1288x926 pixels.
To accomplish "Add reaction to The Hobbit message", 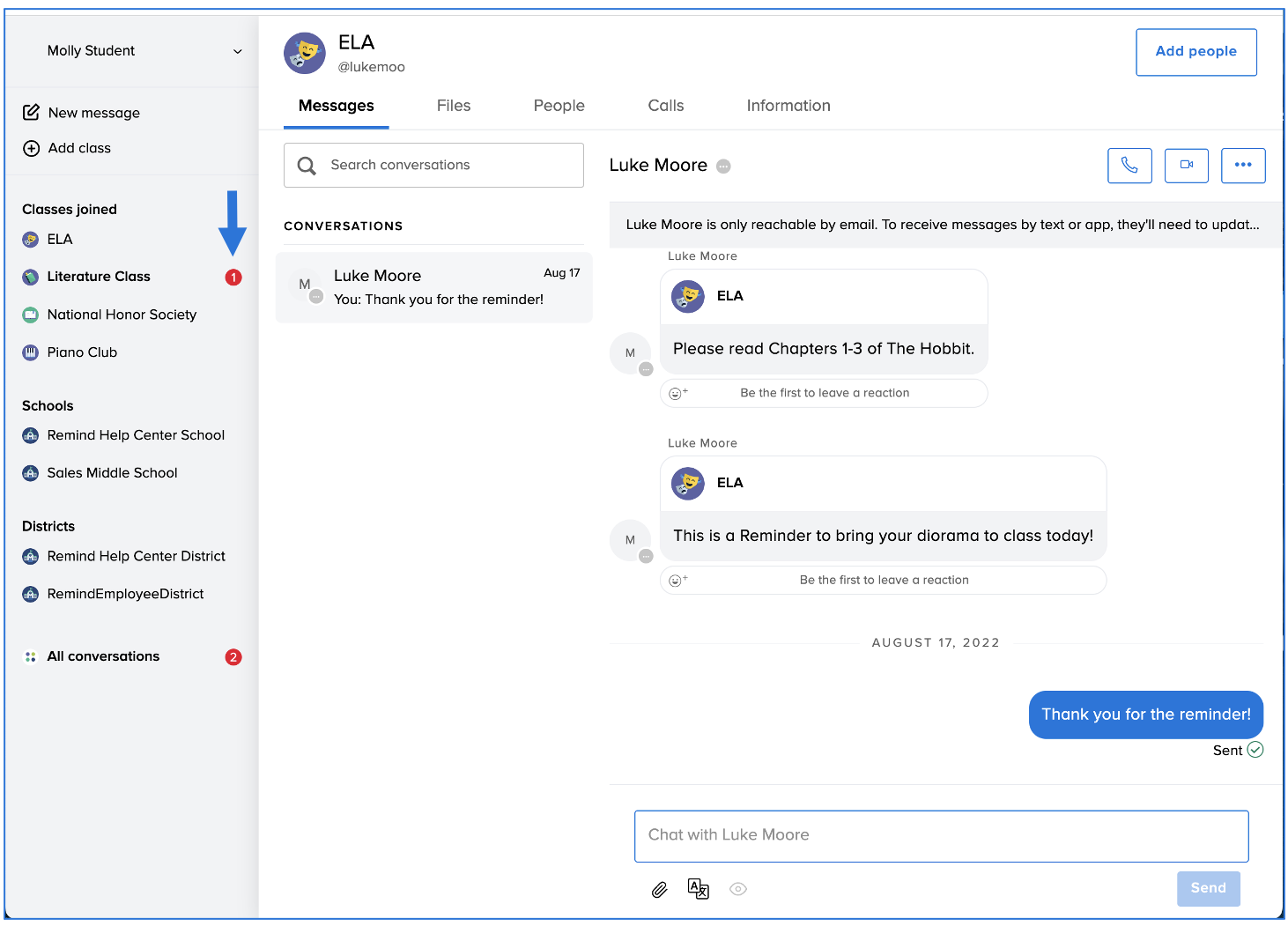I will point(677,394).
